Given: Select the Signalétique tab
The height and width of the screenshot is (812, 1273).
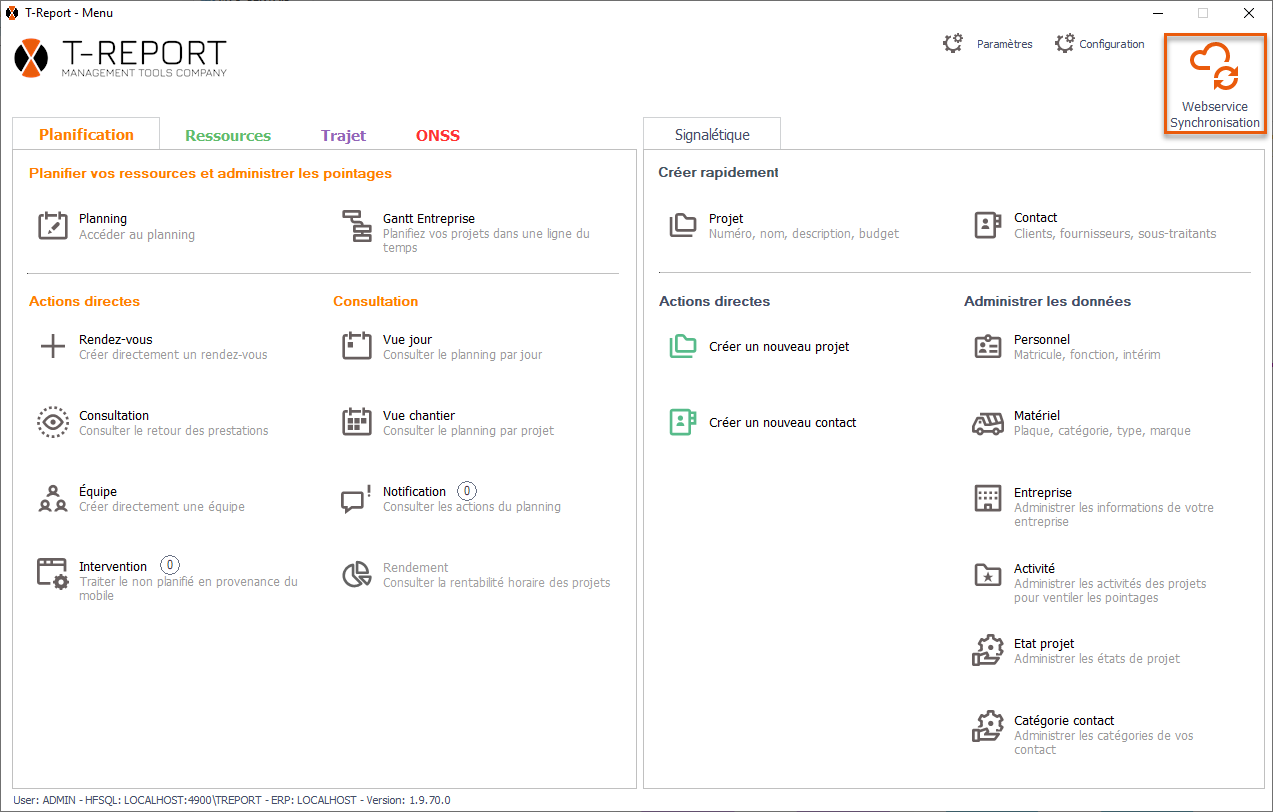Looking at the screenshot, I should click(712, 135).
